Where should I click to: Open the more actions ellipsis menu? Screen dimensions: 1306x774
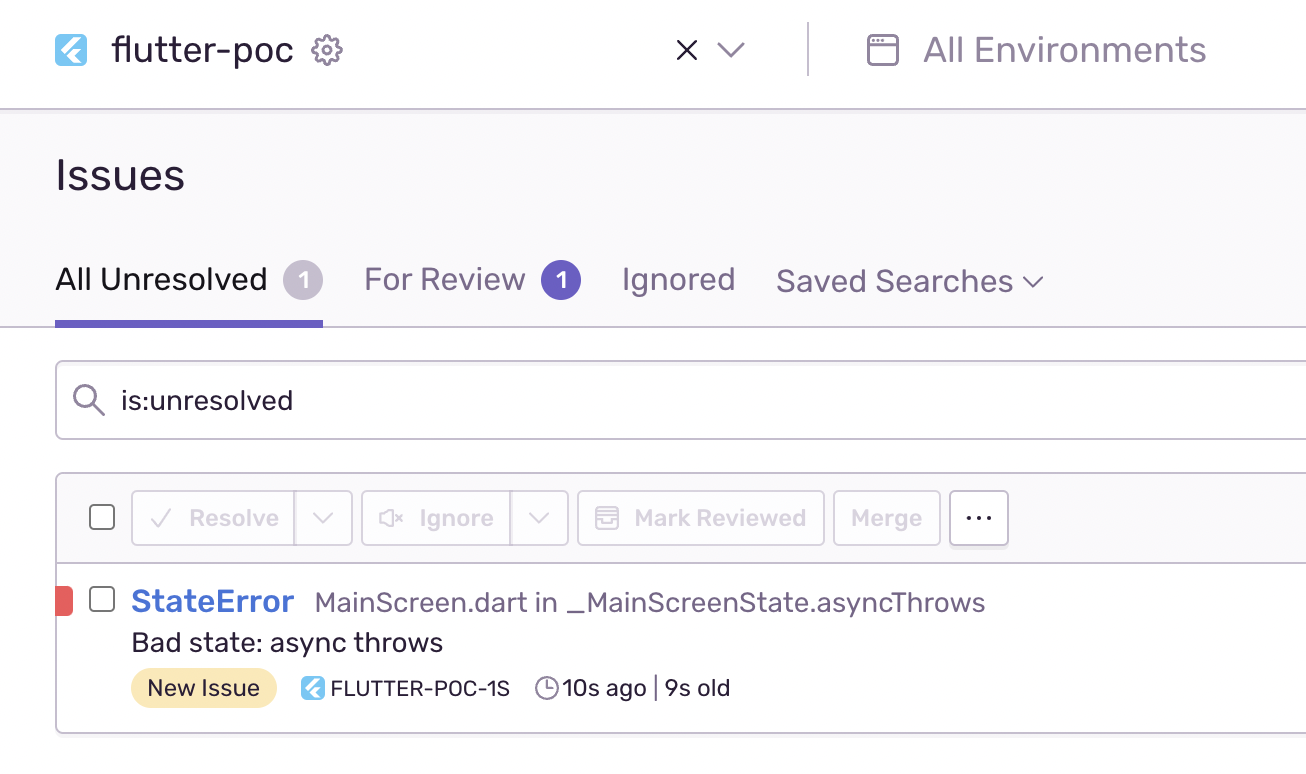[x=979, y=518]
